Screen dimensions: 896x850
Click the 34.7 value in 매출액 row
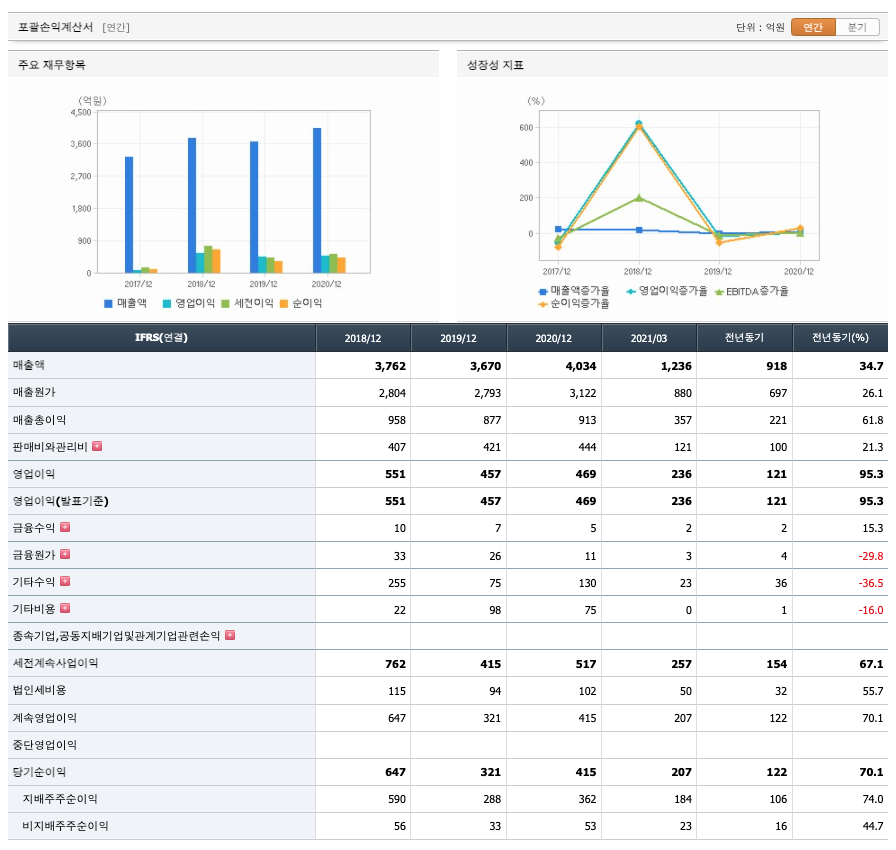coord(871,366)
